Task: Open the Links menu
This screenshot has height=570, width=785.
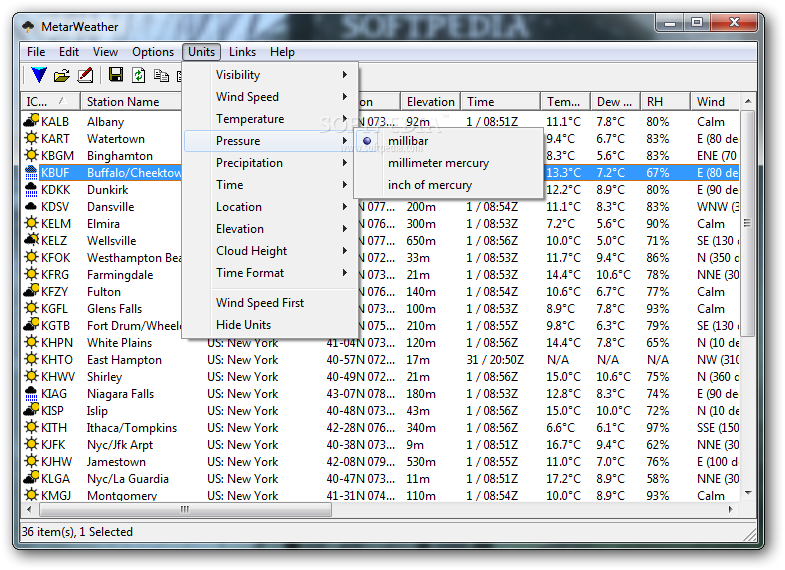Action: point(242,52)
